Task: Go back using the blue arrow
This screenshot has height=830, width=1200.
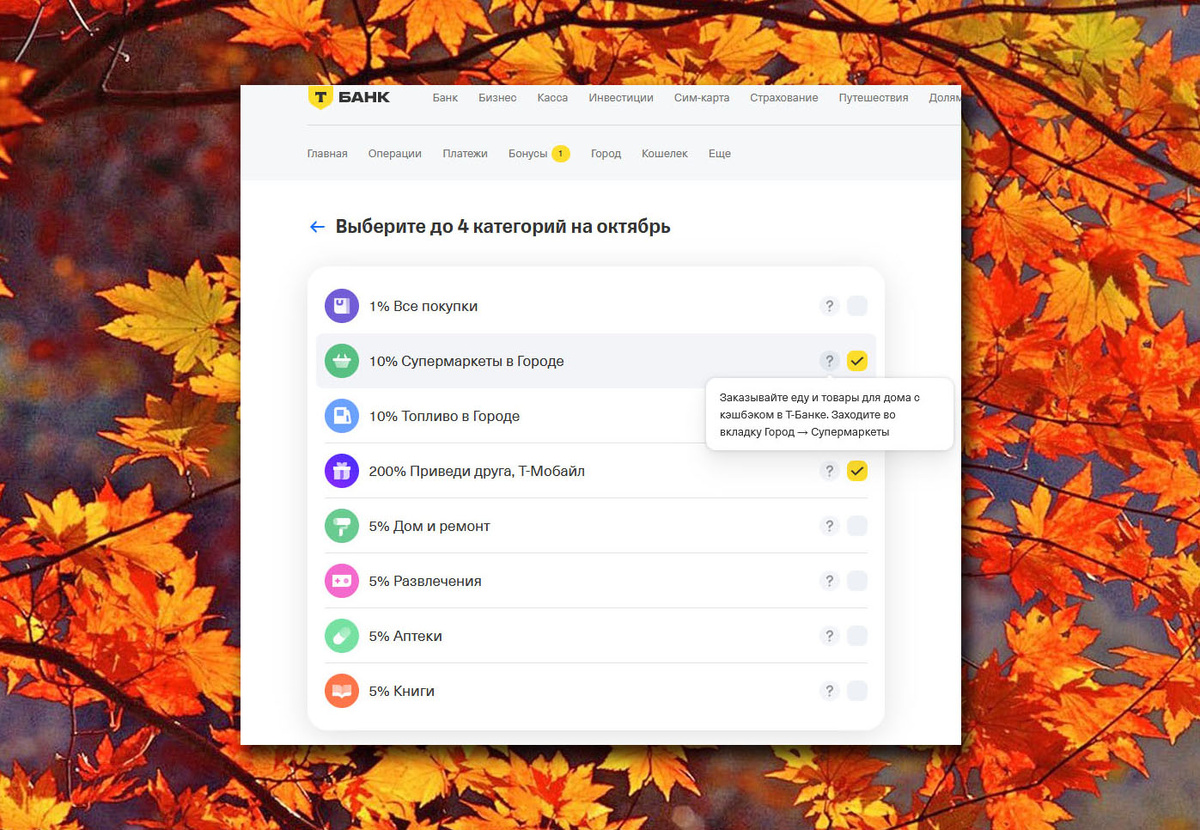Action: pos(317,227)
